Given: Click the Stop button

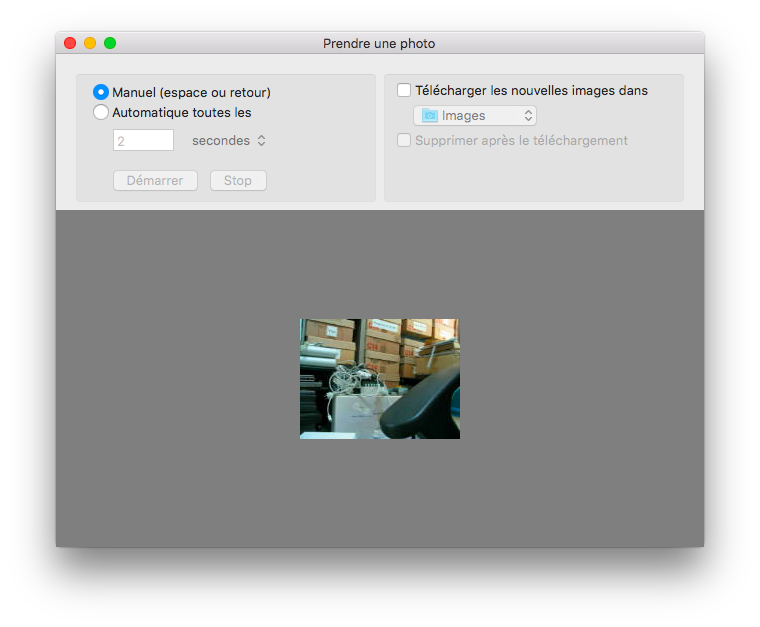Looking at the screenshot, I should click(238, 180).
